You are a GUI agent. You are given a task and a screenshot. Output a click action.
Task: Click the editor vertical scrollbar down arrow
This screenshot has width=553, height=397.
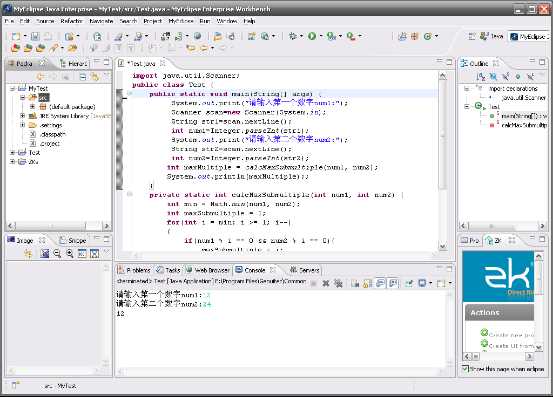point(443,246)
